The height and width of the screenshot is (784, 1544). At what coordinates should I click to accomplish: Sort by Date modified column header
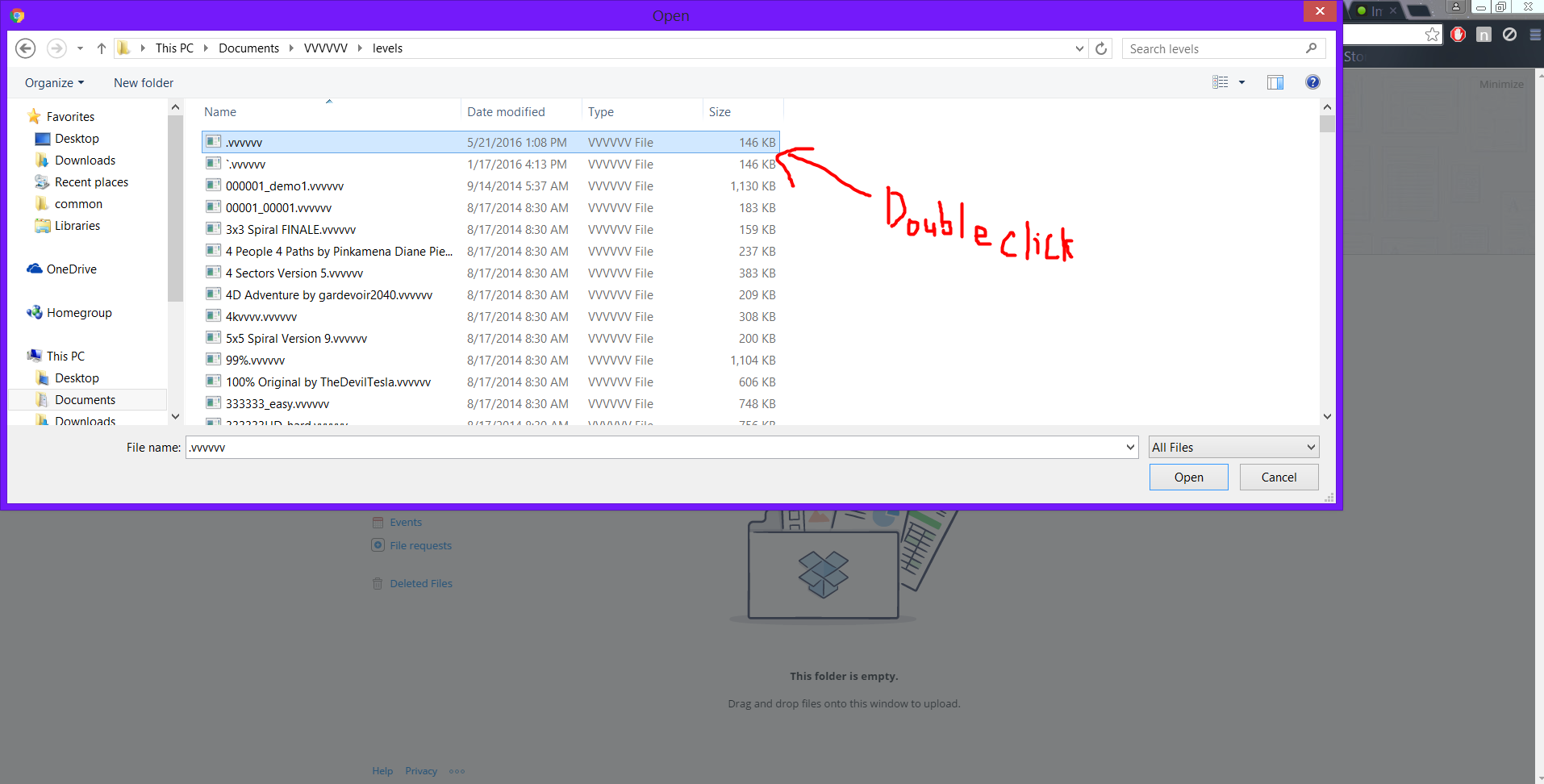point(506,112)
